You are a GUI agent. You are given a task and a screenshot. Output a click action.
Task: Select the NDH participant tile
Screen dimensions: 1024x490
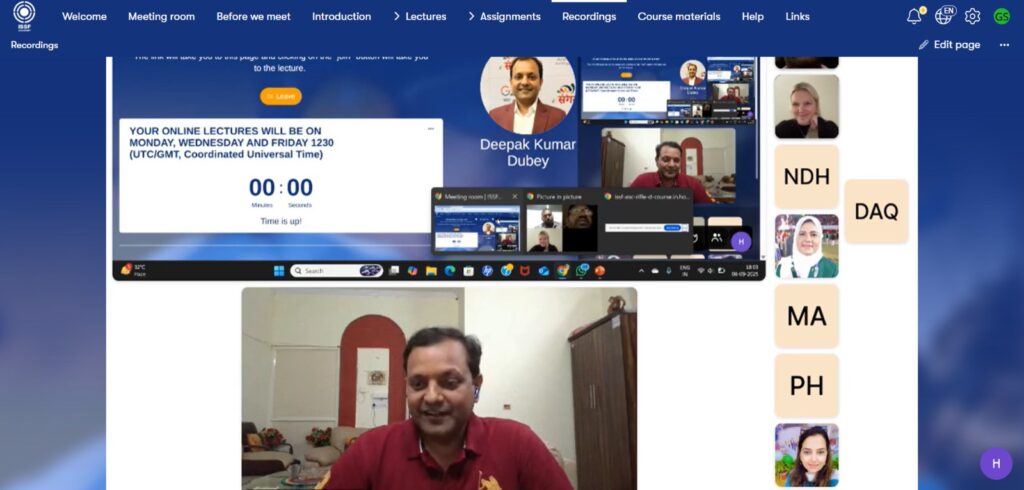click(806, 177)
